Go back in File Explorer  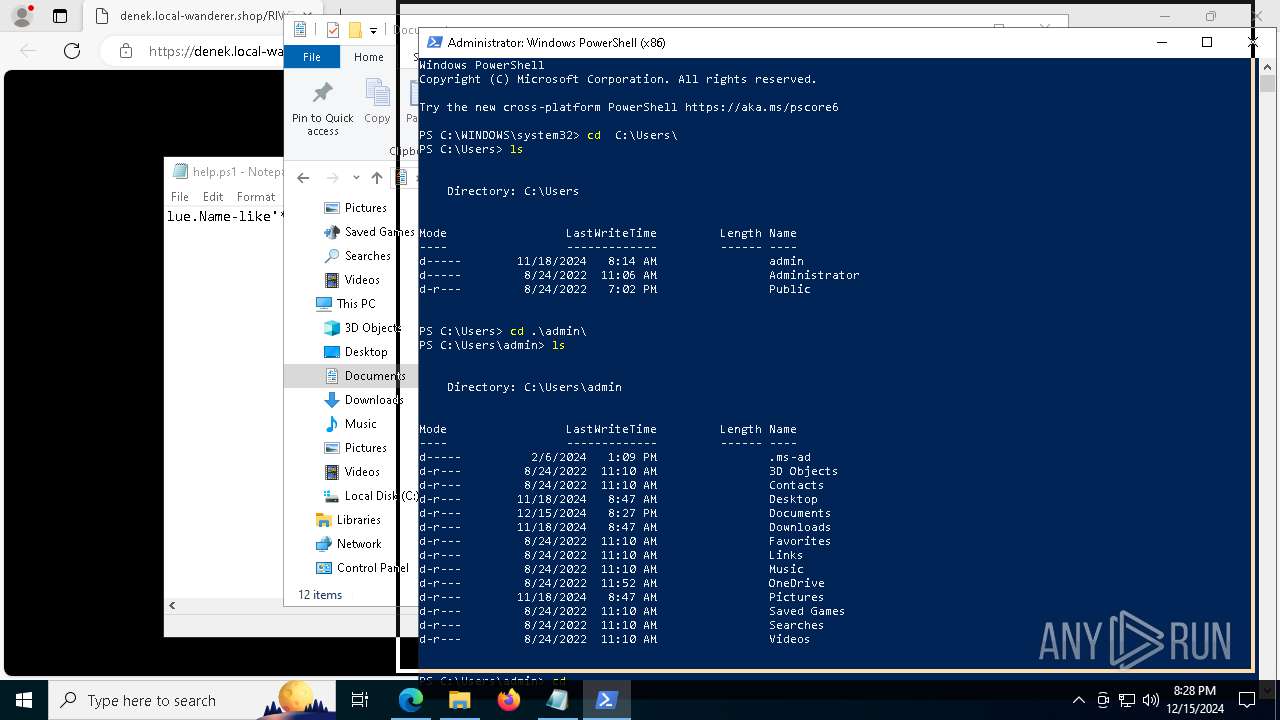click(303, 178)
